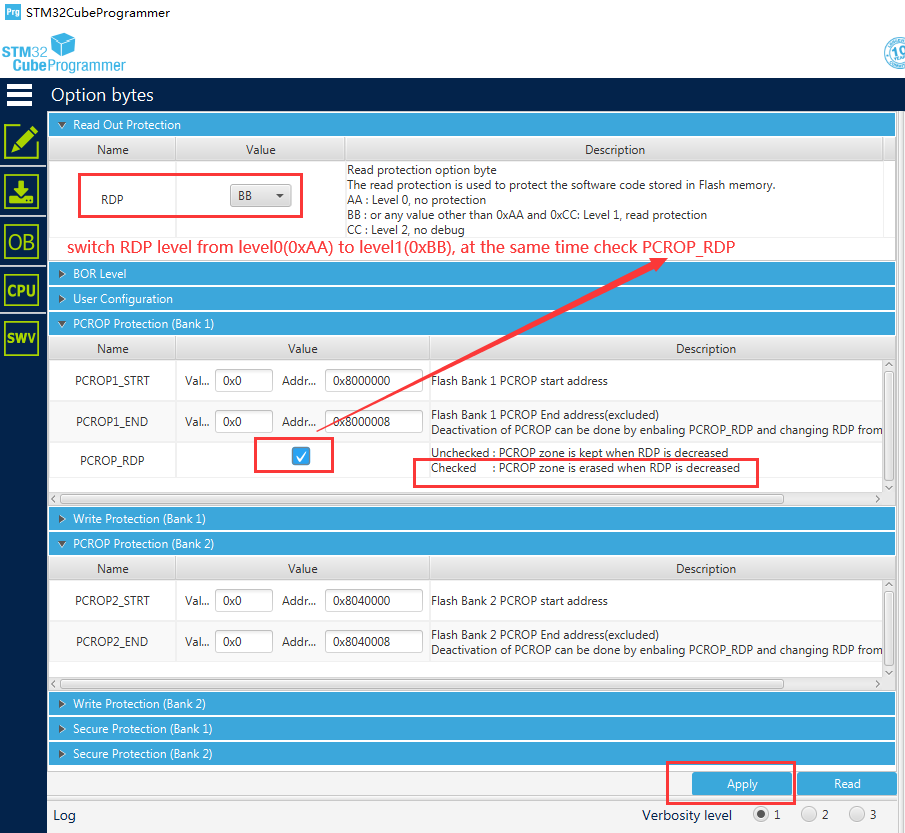Expand the BOR Level section
Image resolution: width=905 pixels, height=833 pixels.
click(472, 274)
